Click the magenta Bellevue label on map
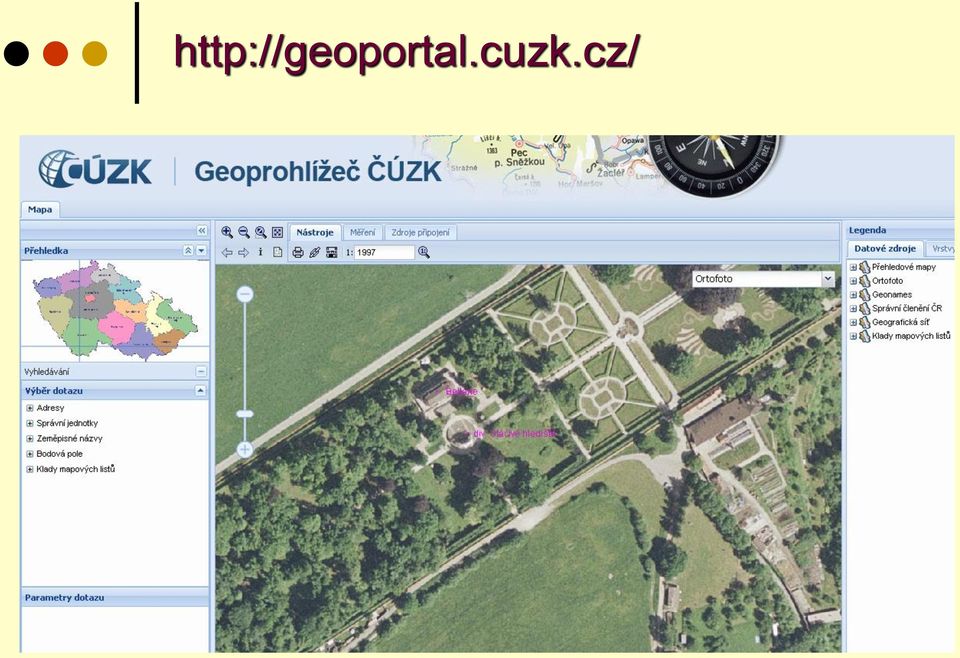 (x=462, y=392)
